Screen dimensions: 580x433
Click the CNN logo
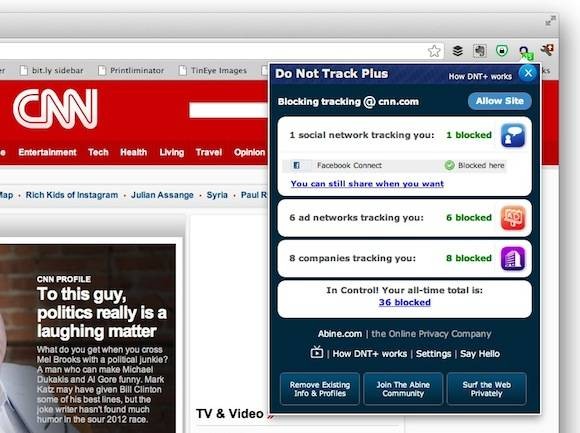point(55,109)
